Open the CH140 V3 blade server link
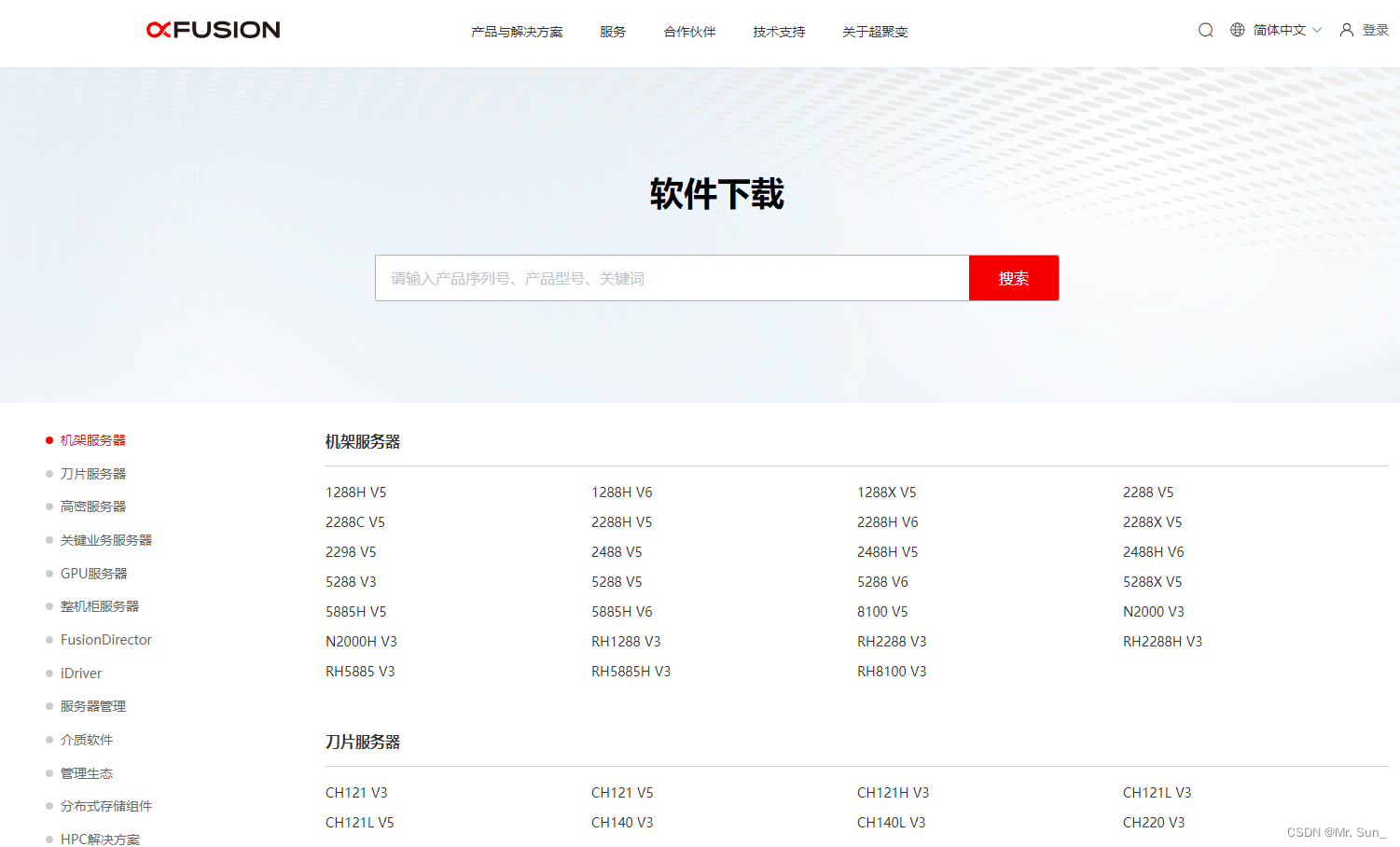 [622, 823]
